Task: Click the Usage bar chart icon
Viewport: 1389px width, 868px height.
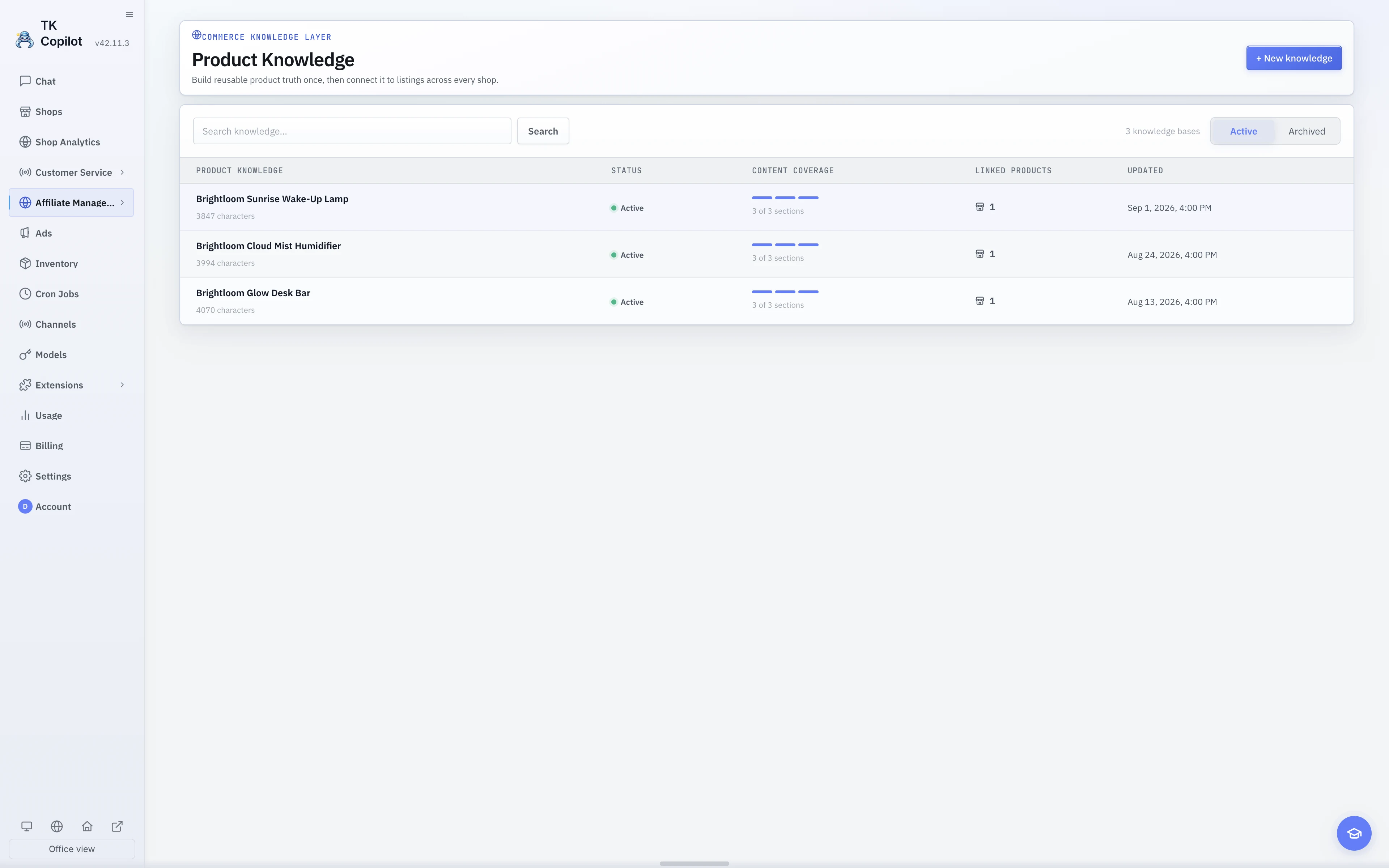Action: (x=25, y=416)
